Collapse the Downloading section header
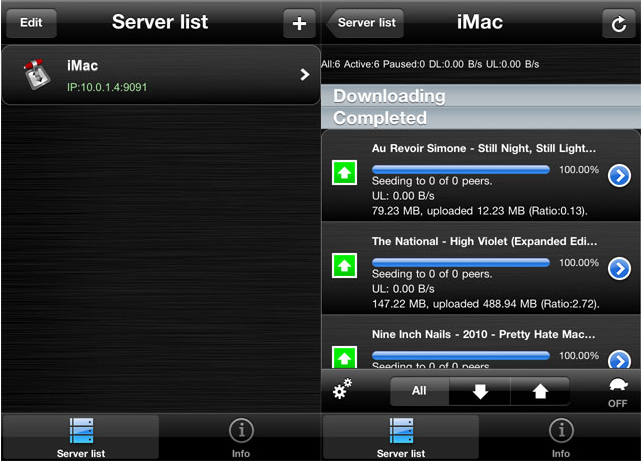This screenshot has height=461, width=641. [x=481, y=96]
